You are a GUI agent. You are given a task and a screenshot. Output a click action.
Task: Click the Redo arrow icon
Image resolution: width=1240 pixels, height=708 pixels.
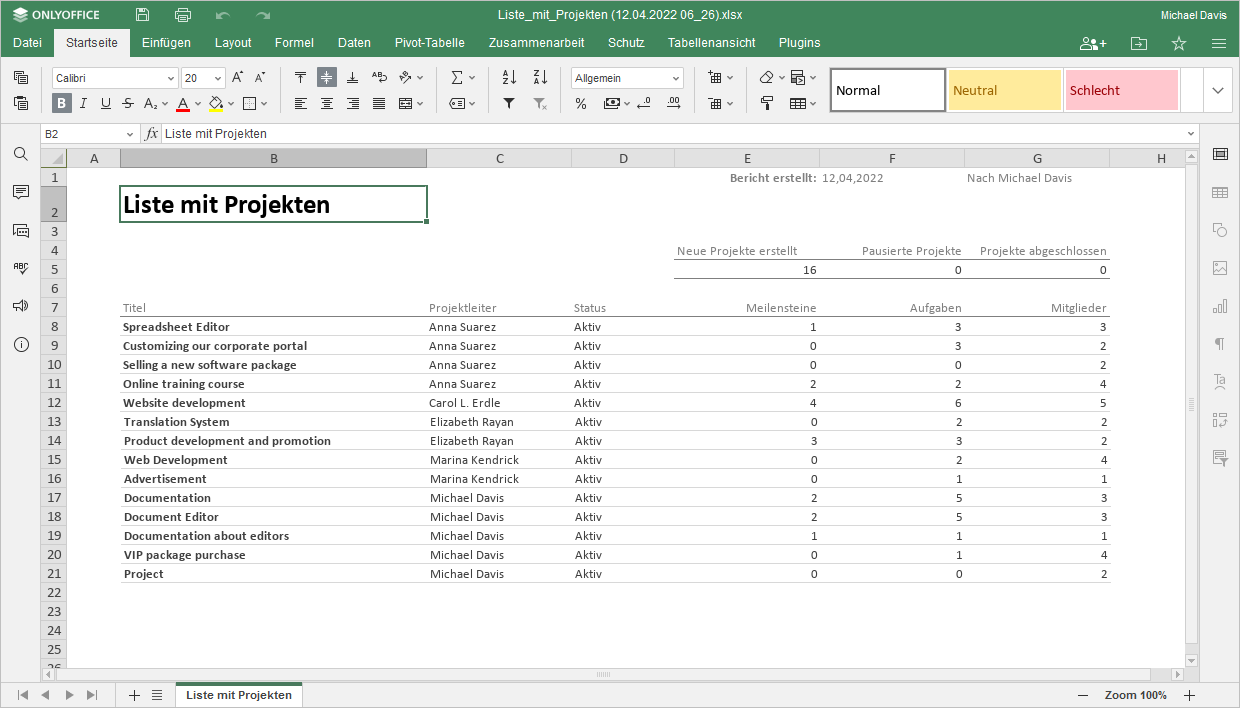click(263, 15)
